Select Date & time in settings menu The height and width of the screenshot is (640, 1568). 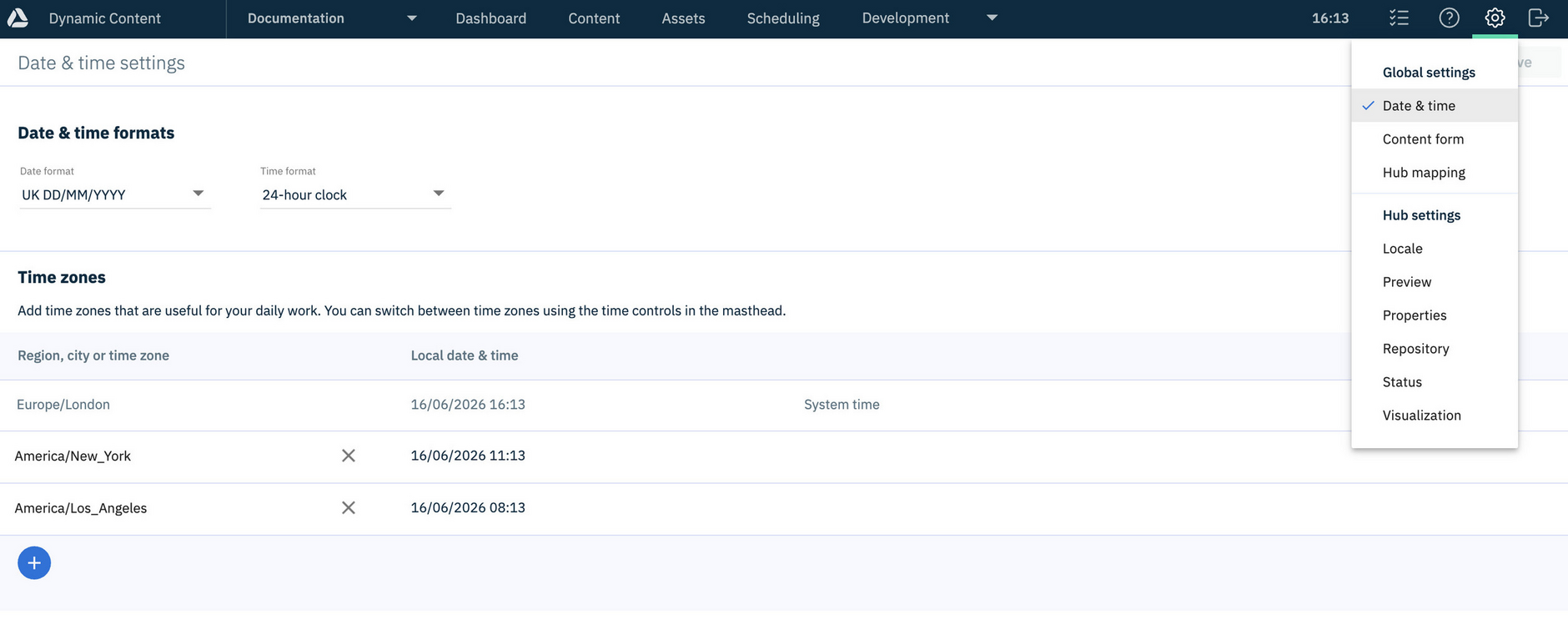pyautogui.click(x=1435, y=106)
